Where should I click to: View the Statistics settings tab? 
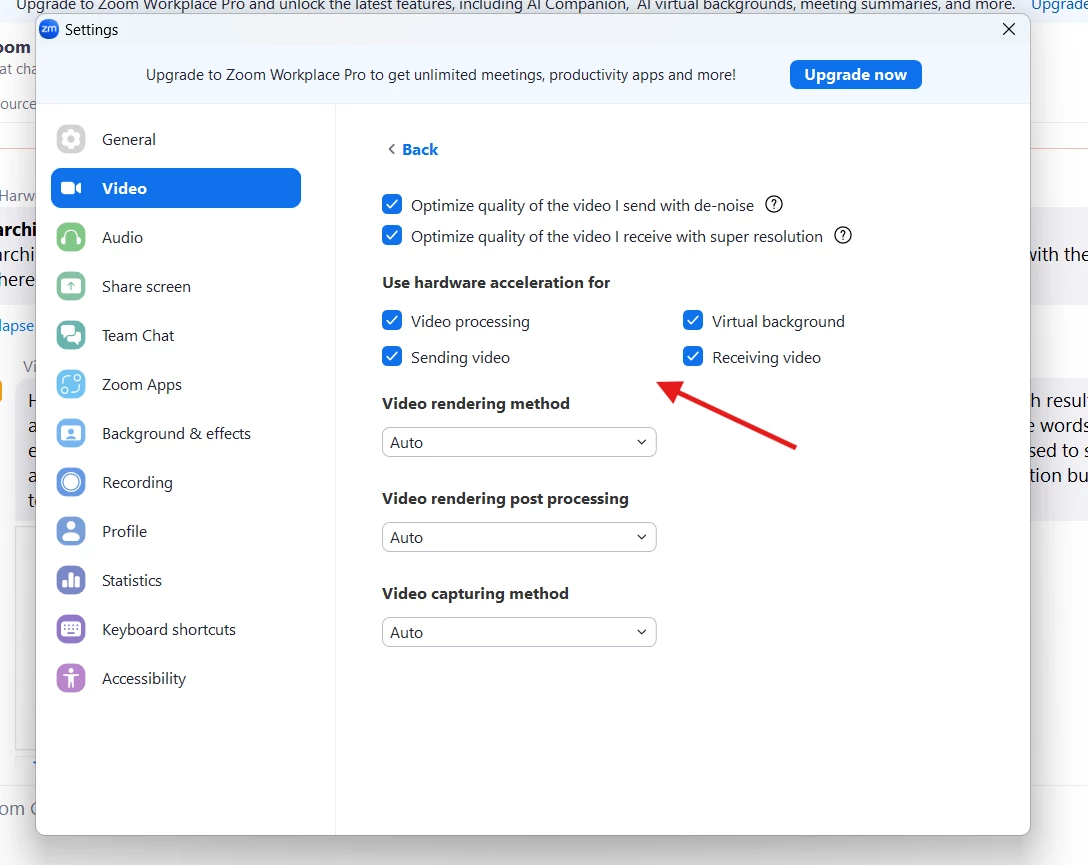click(176, 581)
